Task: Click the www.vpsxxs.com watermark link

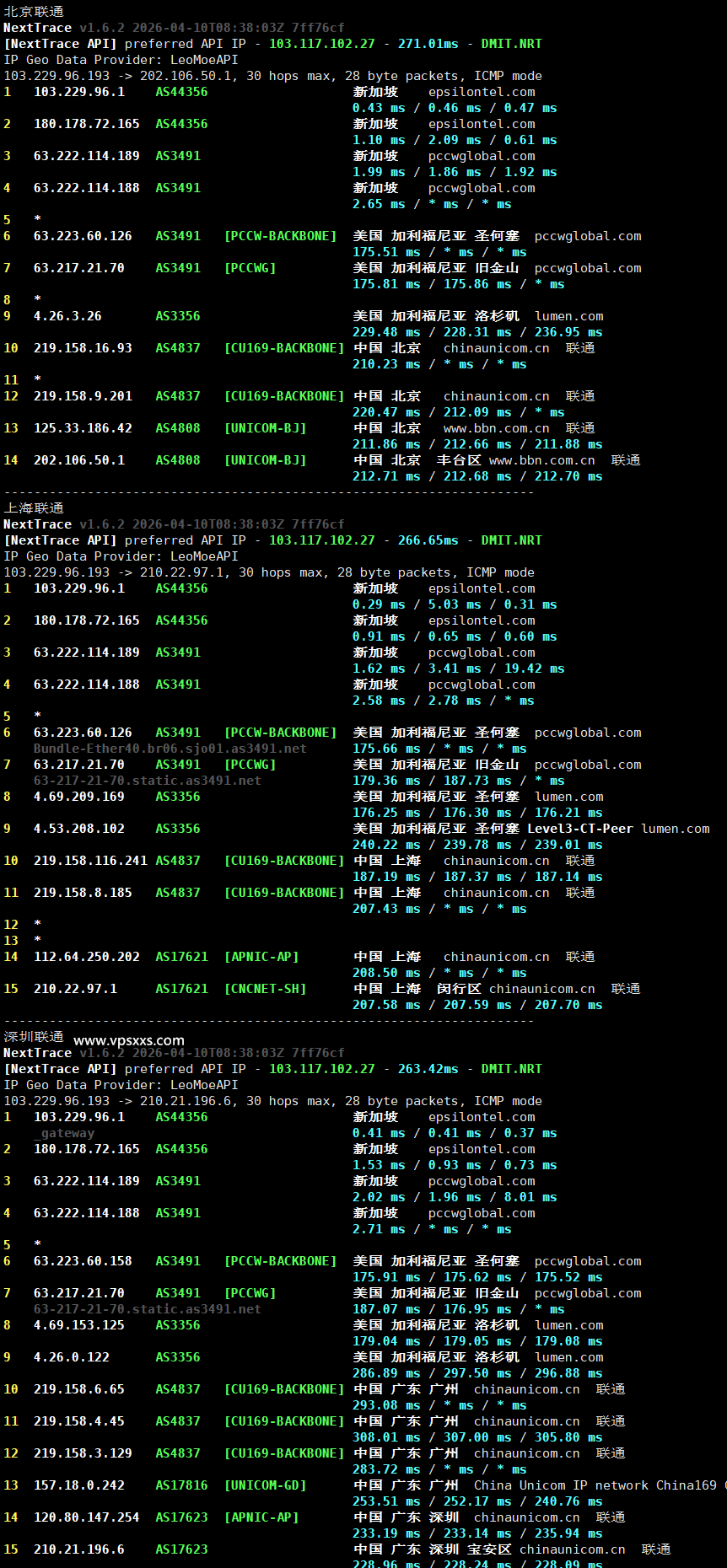Action: (x=128, y=1040)
